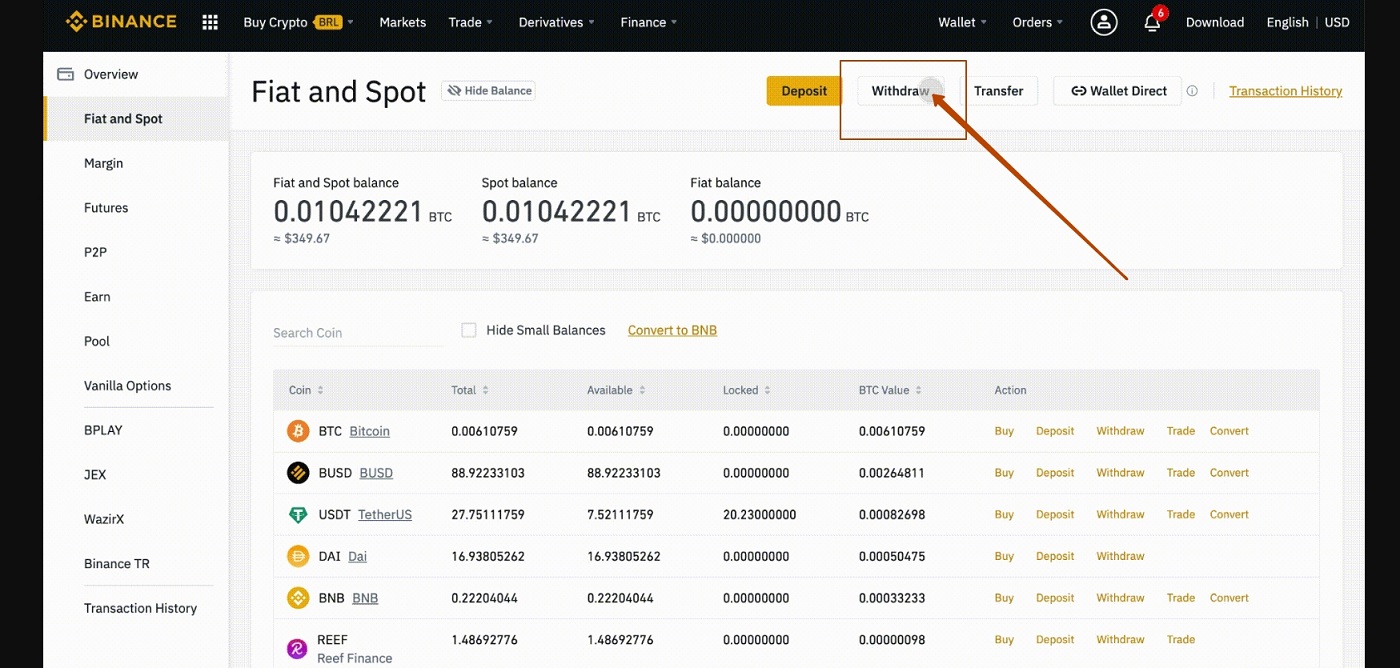Click the BUSD coin icon
This screenshot has height=668, width=1400.
coord(298,473)
